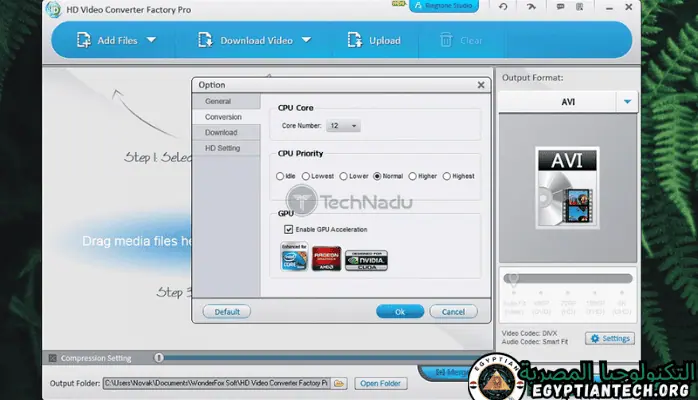
Task: Select Lowest CPU priority
Action: [x=306, y=176]
